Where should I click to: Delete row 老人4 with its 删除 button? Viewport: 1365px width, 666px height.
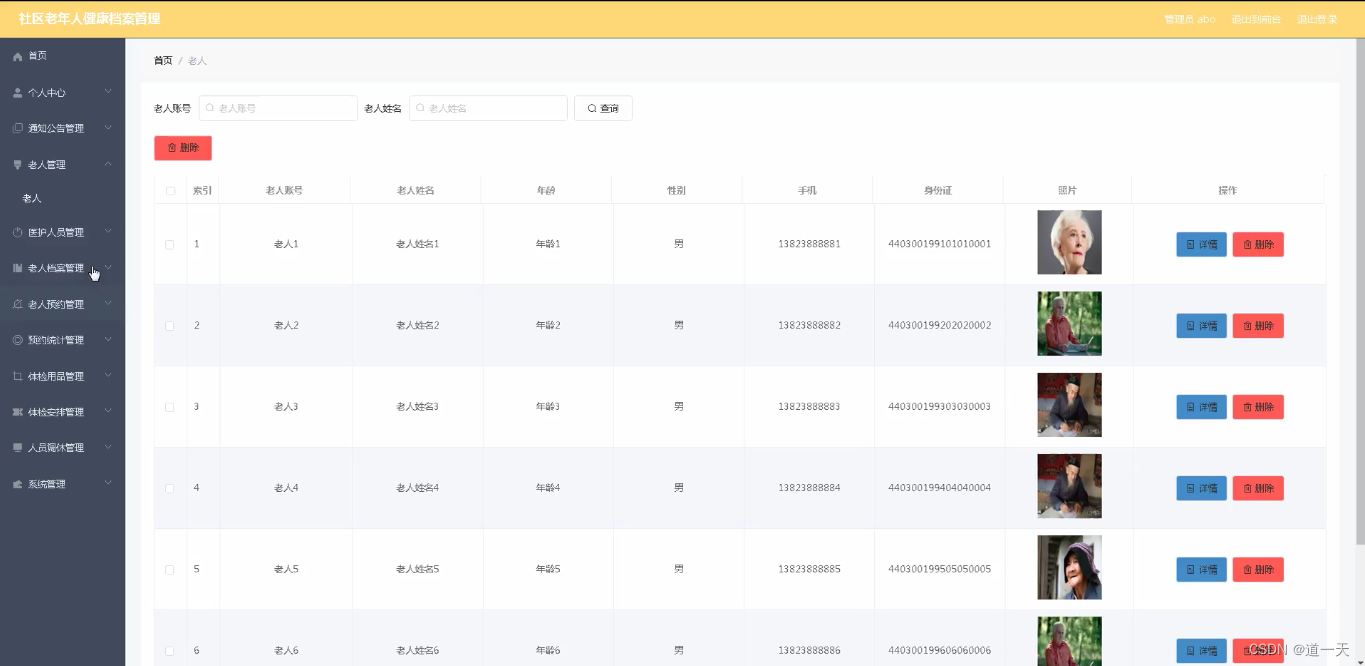(x=1258, y=489)
